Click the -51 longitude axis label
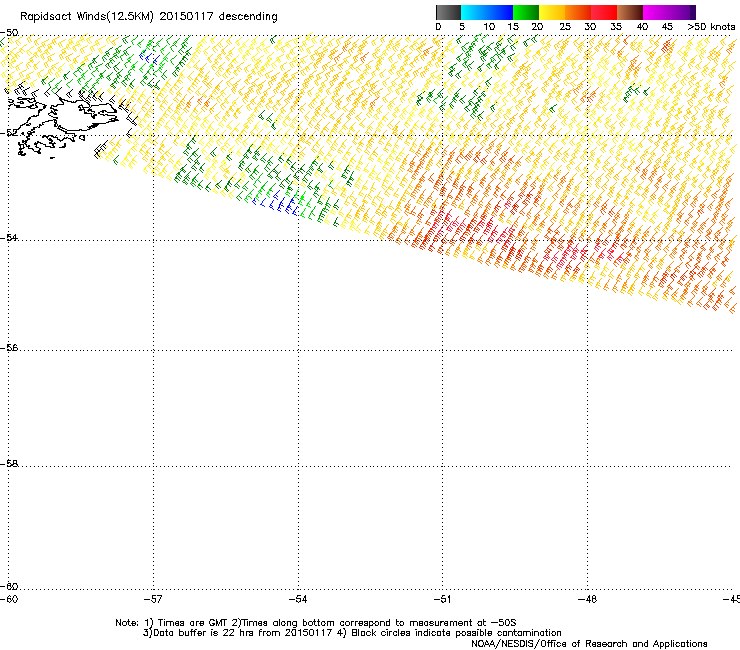This screenshot has width=740, height=650. 442,599
